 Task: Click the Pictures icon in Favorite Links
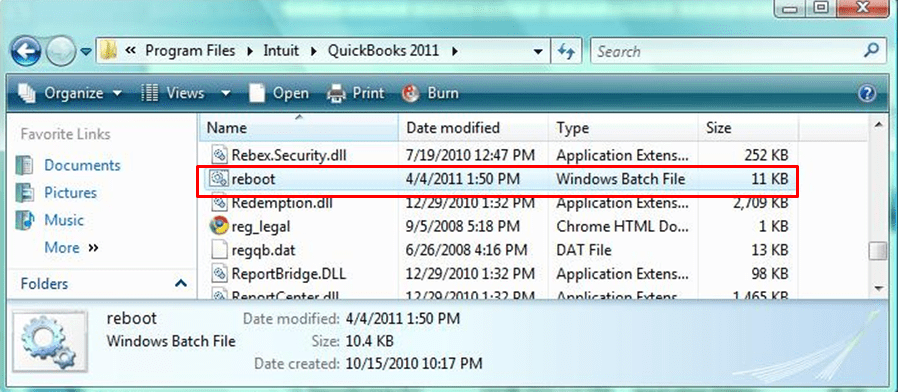24,193
